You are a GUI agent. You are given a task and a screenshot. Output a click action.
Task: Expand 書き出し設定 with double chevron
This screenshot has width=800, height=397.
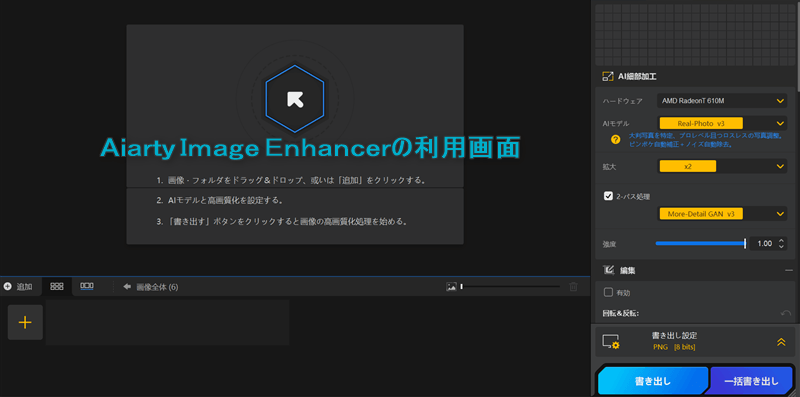click(781, 342)
